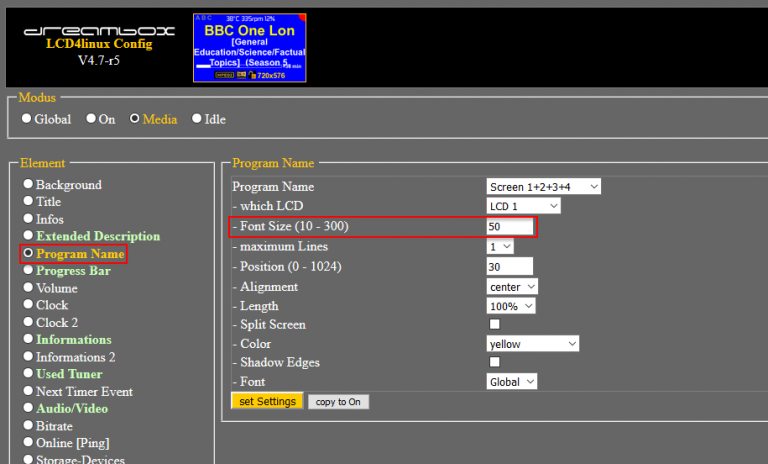Click the LCD preview thumbnail for BBC One Lon

pos(249,47)
